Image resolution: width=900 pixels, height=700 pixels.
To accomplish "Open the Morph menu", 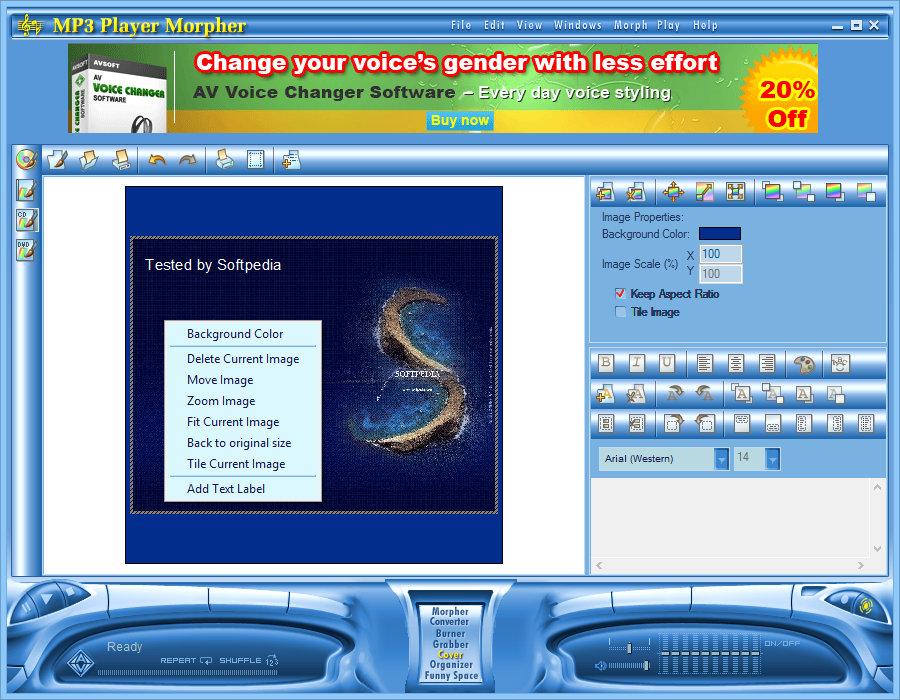I will (x=630, y=25).
